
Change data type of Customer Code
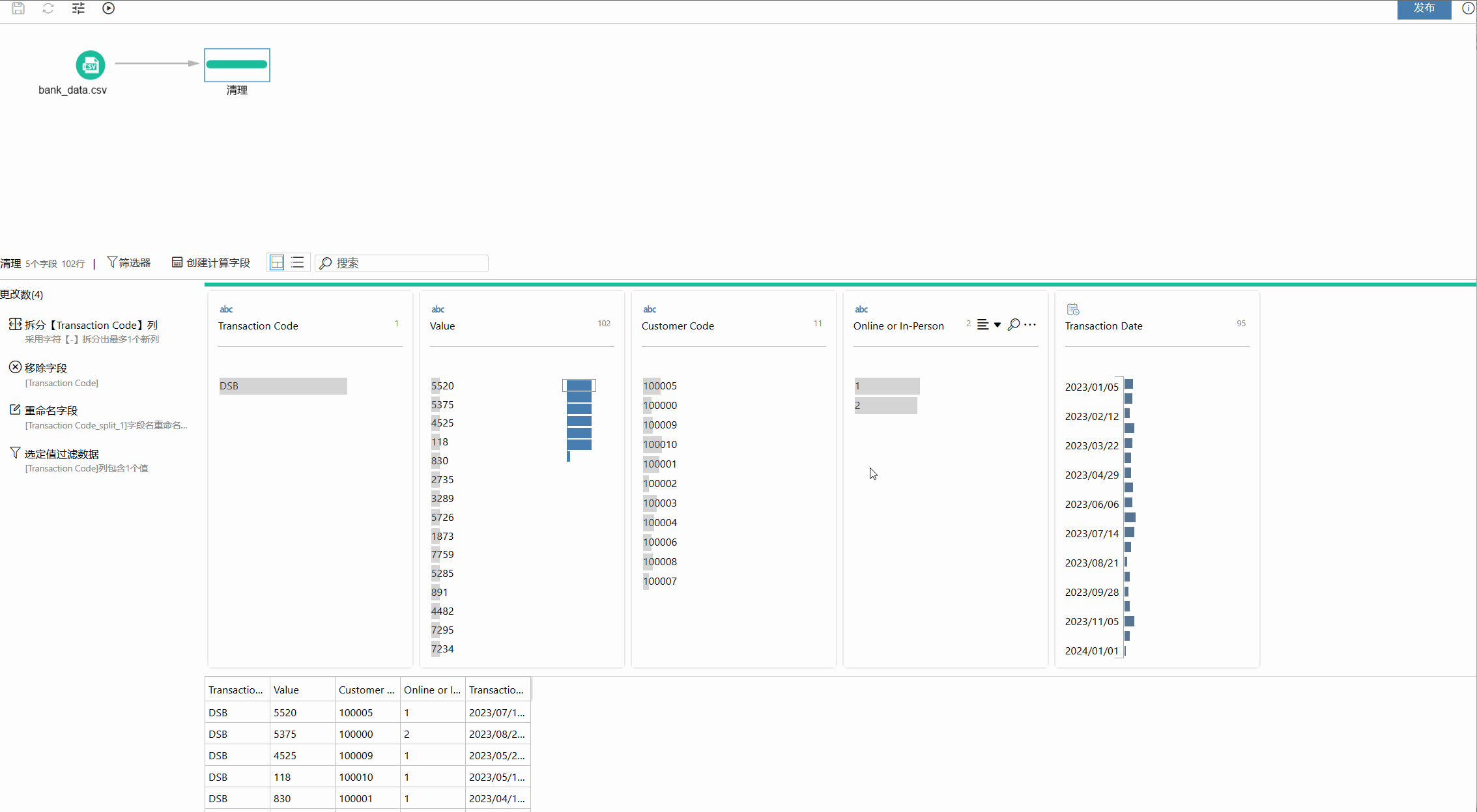[650, 309]
